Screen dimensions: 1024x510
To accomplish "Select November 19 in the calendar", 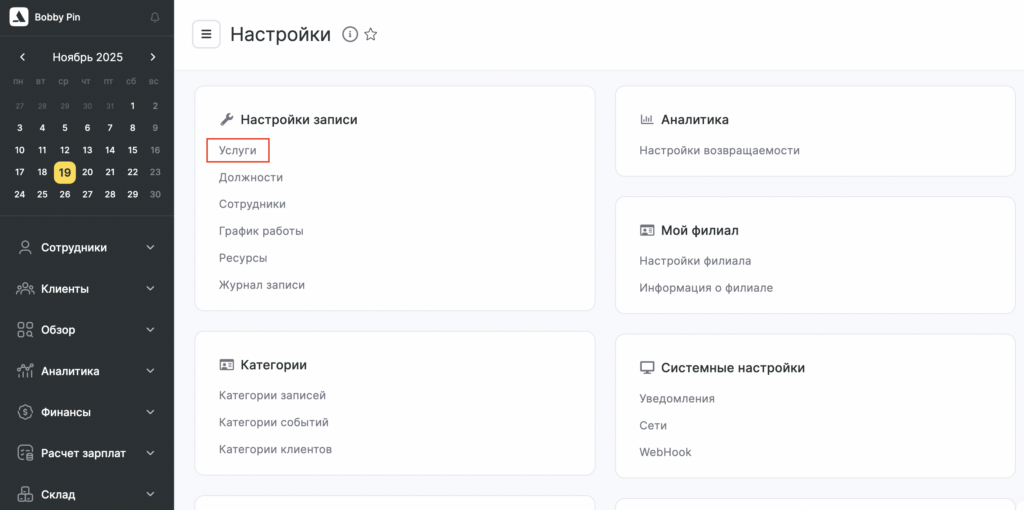I will [x=64, y=172].
